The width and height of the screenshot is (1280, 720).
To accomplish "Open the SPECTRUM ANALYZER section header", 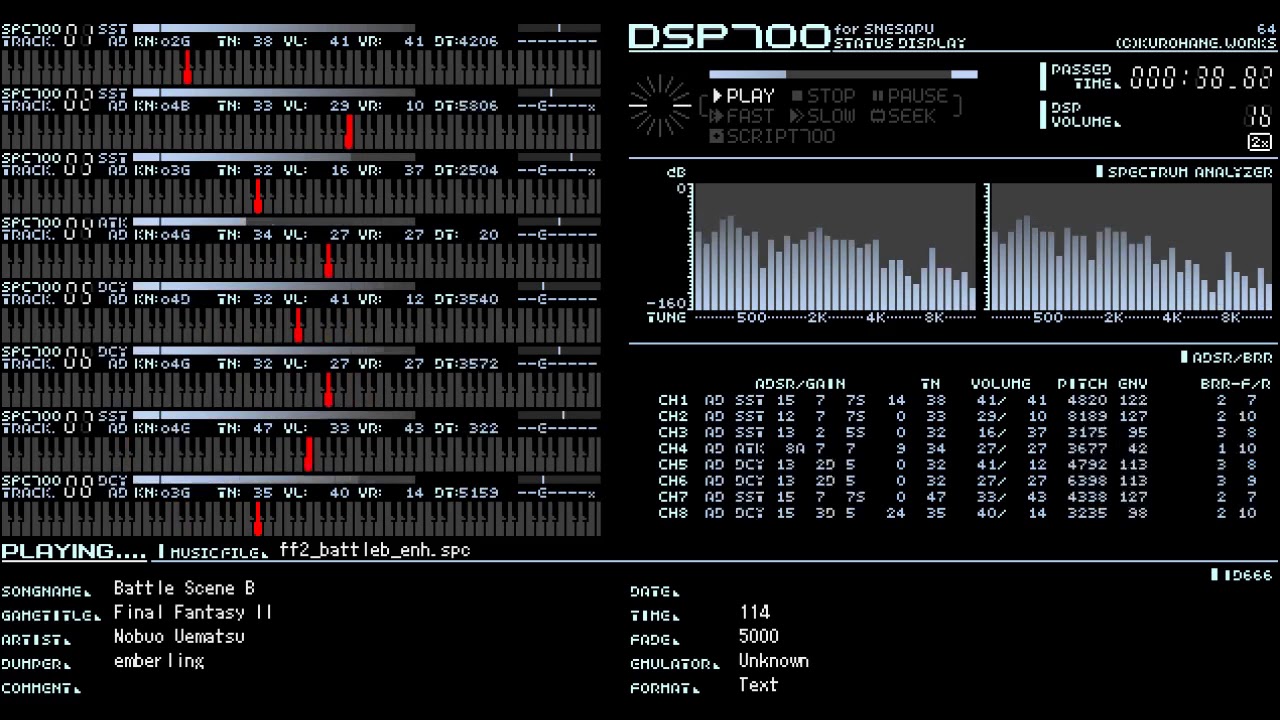I will (1184, 172).
